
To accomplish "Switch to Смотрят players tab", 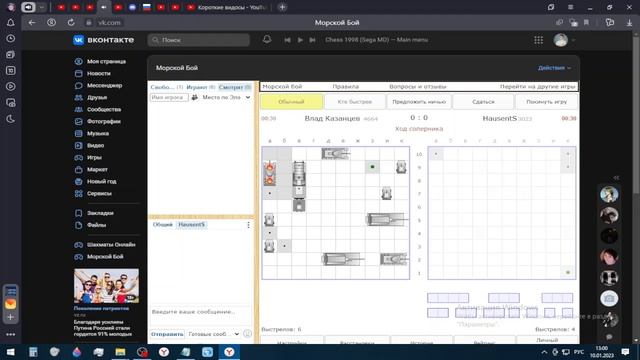I will click(235, 87).
